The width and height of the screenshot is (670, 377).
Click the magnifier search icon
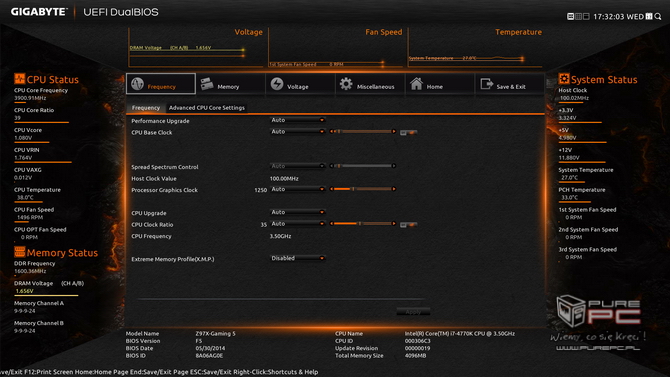[658, 16]
